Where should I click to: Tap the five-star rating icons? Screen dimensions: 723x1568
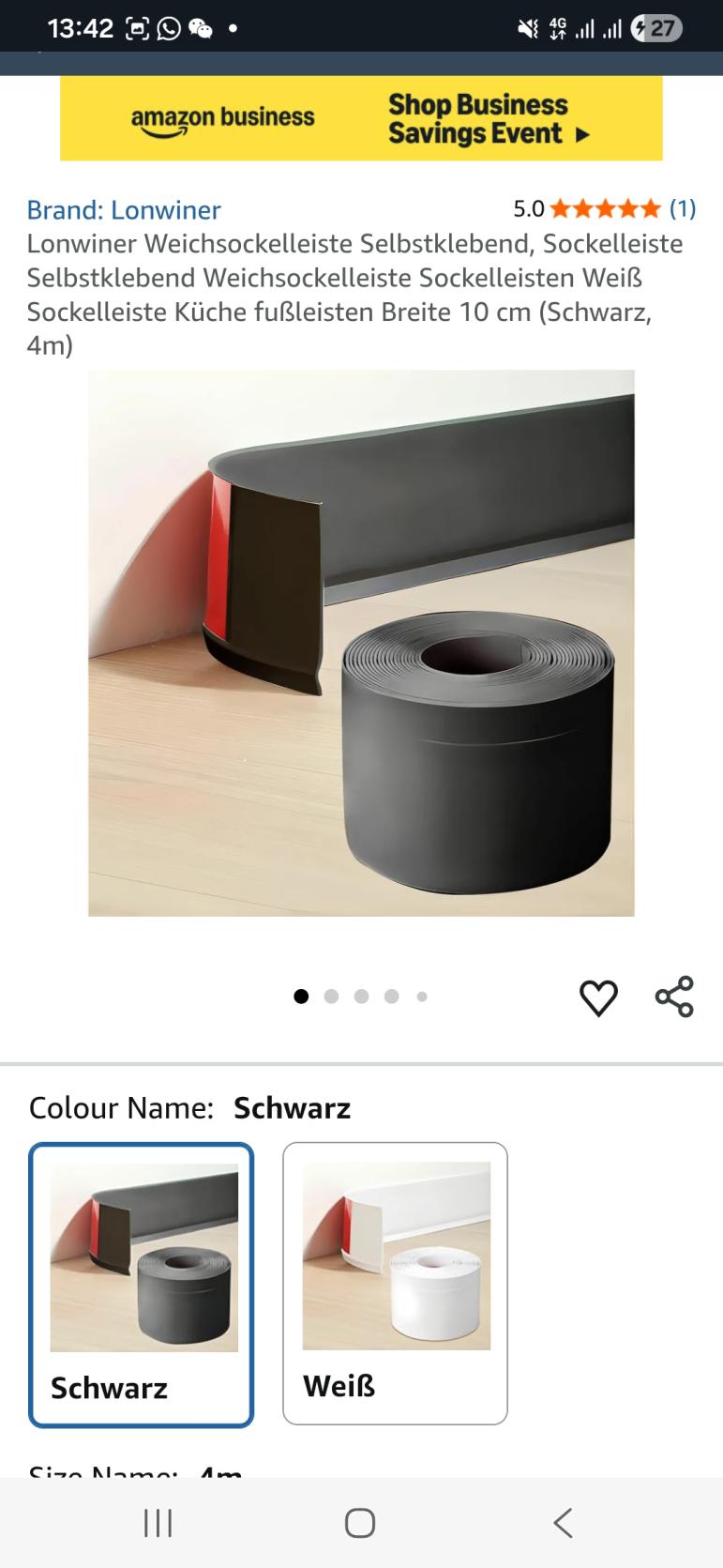point(605,208)
